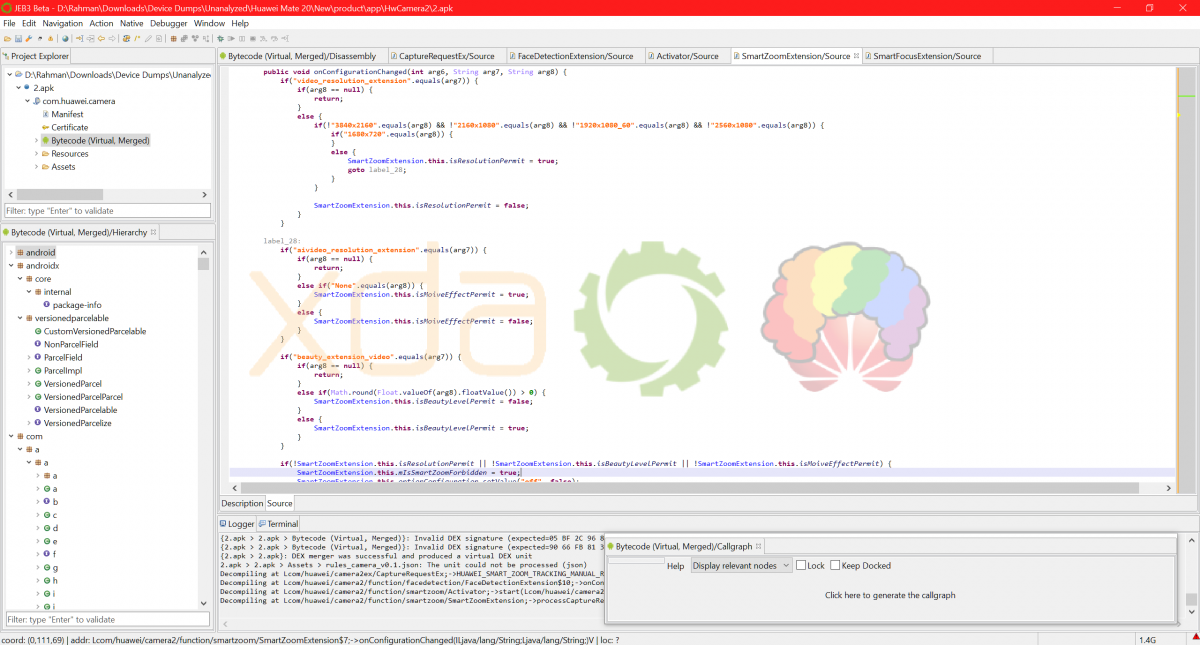Click the forward navigation arrow in toolbar
Screen dimensions: 1200x645
pos(112,39)
